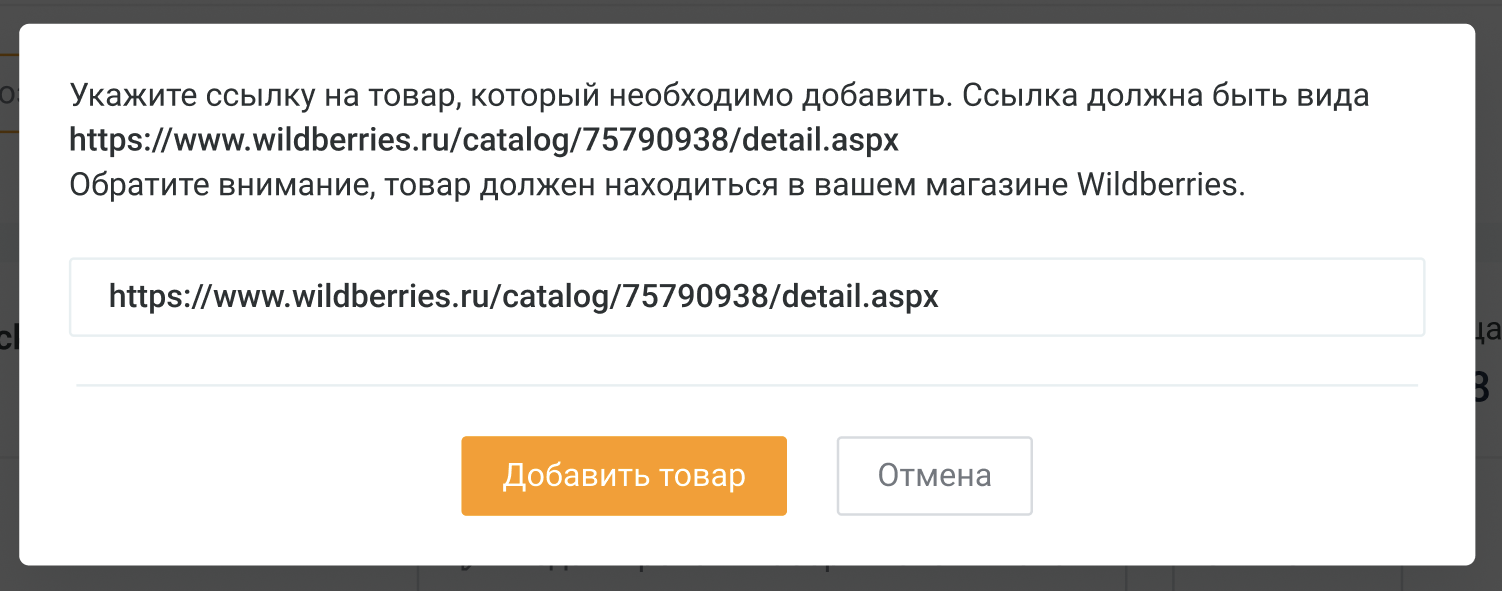The width and height of the screenshot is (1502, 591).
Task: Click the horizontal divider line above the buttons
Action: tap(746, 384)
